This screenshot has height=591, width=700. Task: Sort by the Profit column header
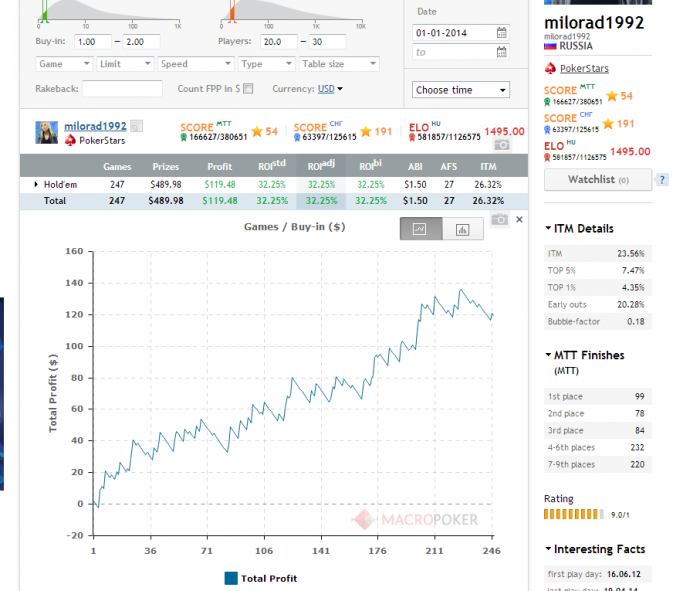coord(220,166)
